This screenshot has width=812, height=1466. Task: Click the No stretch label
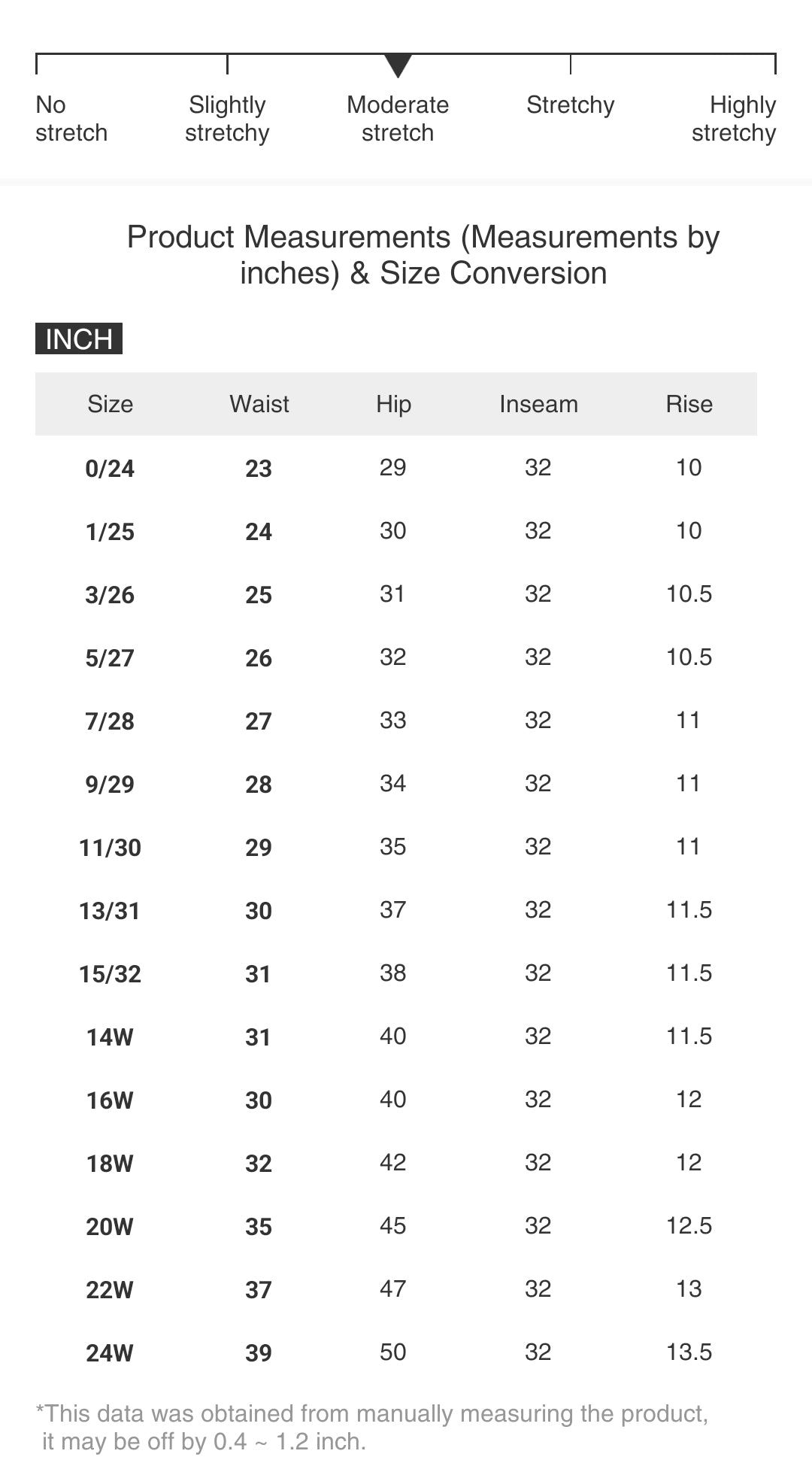(71, 119)
